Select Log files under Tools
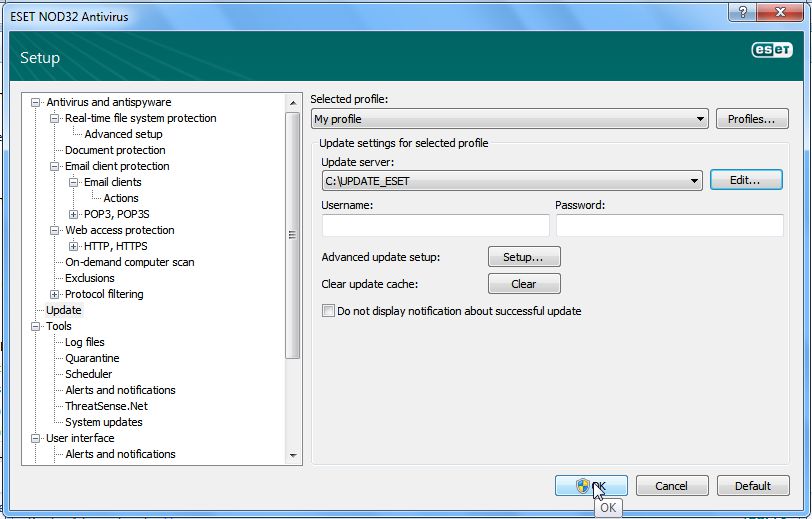 [84, 342]
